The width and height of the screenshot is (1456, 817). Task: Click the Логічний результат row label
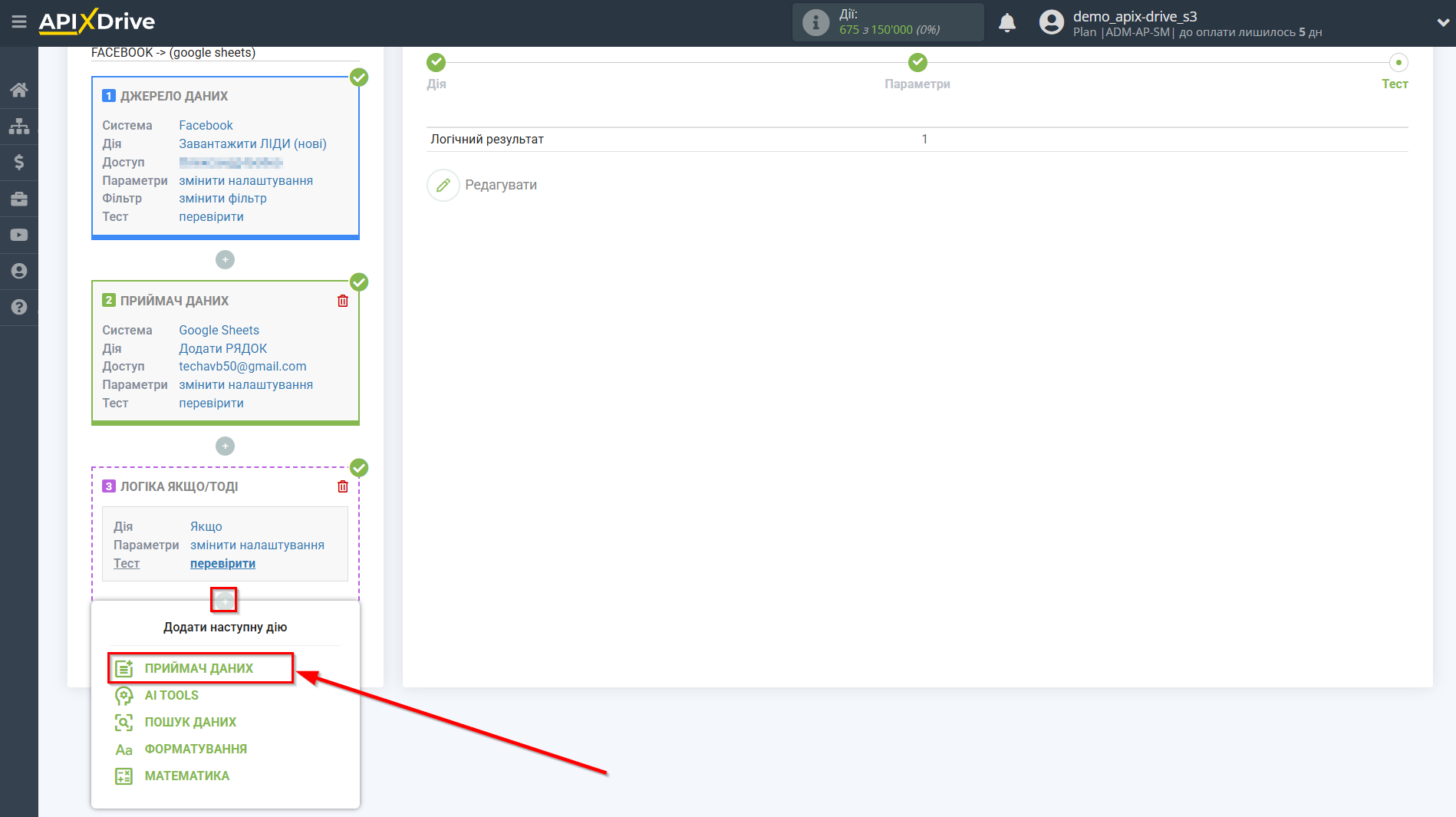487,139
